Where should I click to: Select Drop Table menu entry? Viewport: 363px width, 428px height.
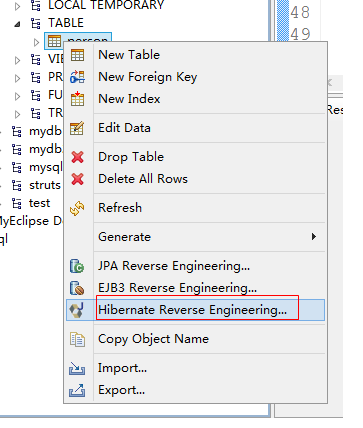(195, 157)
